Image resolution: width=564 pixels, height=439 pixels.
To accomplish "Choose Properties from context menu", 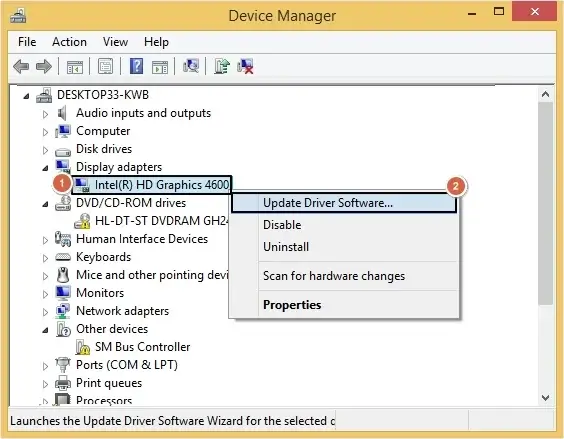I will 344,305.
